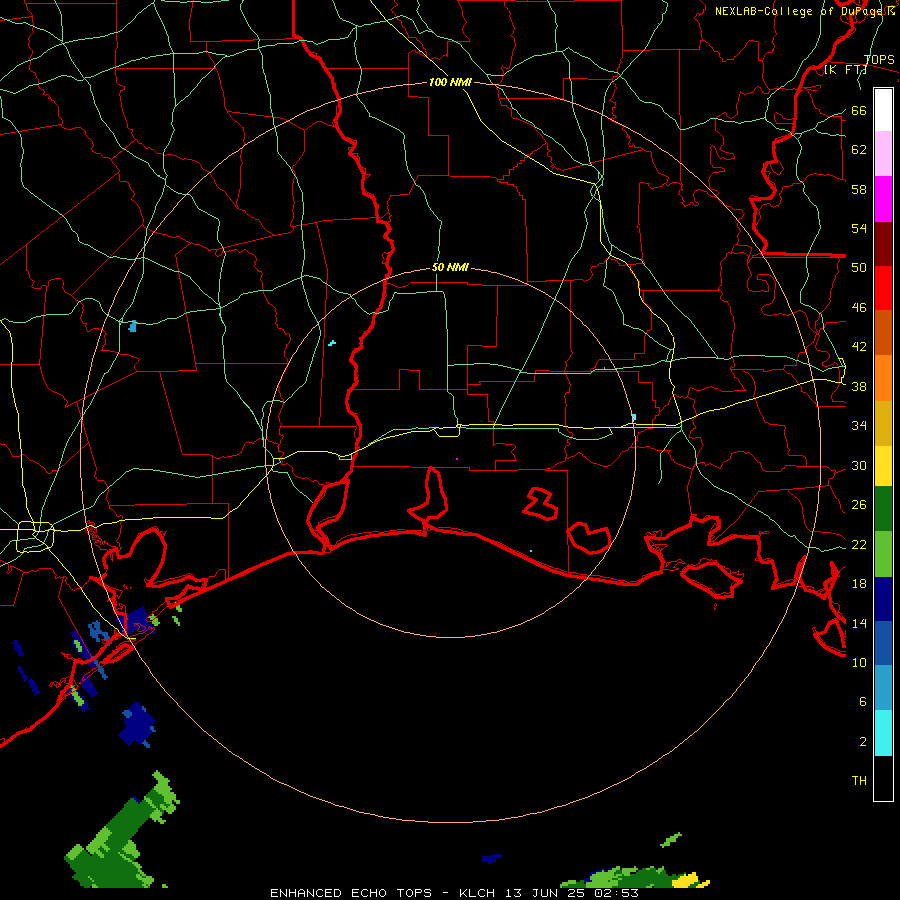Screen dimensions: 900x900
Task: Click the "13 JUN 25 02:53" timestamp
Action: (572, 893)
